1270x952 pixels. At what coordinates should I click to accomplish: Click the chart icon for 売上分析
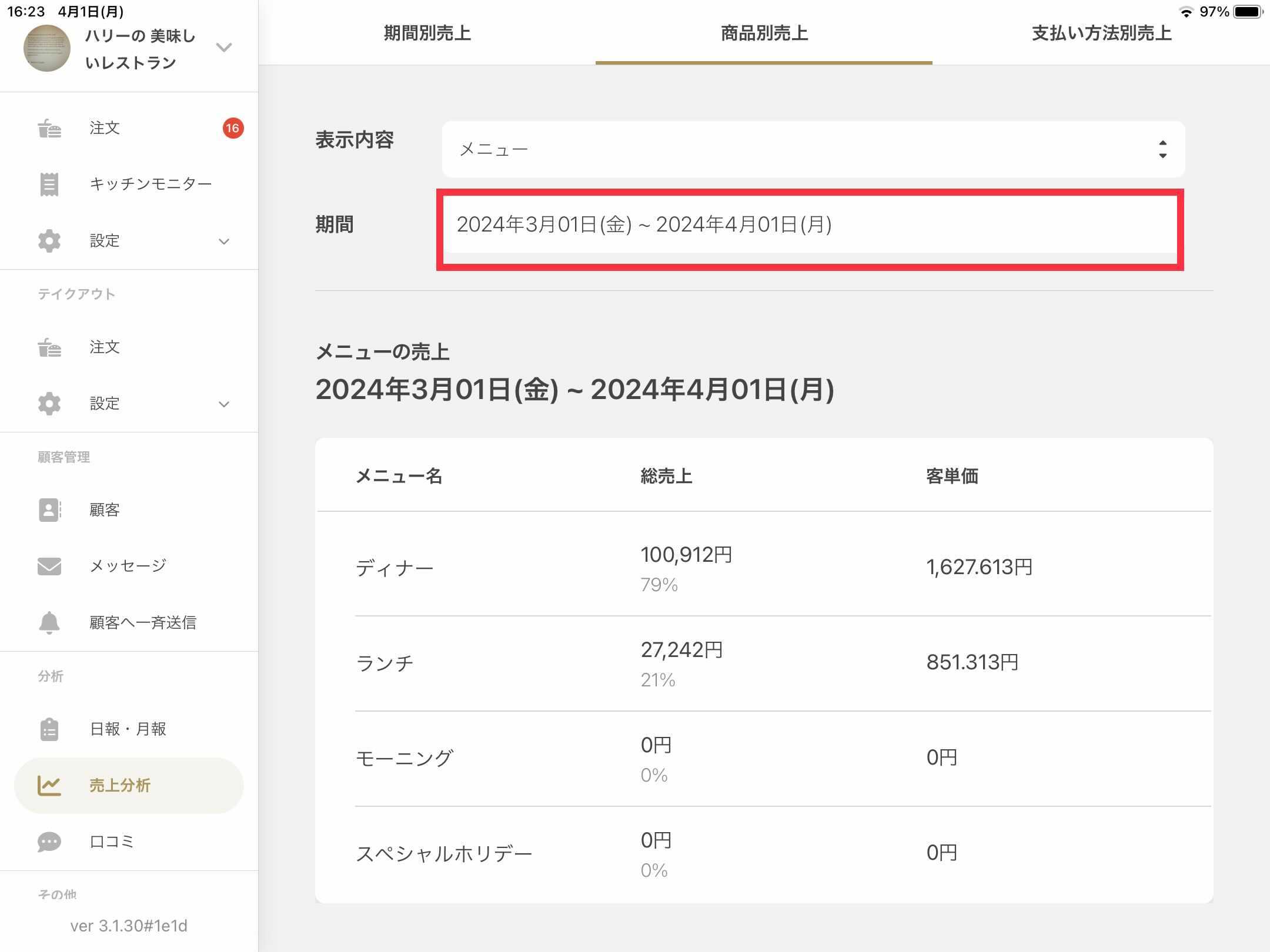coord(49,786)
